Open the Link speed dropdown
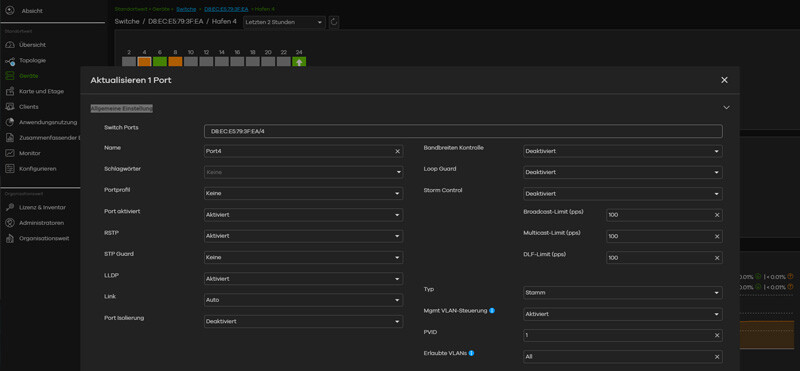 [304, 300]
